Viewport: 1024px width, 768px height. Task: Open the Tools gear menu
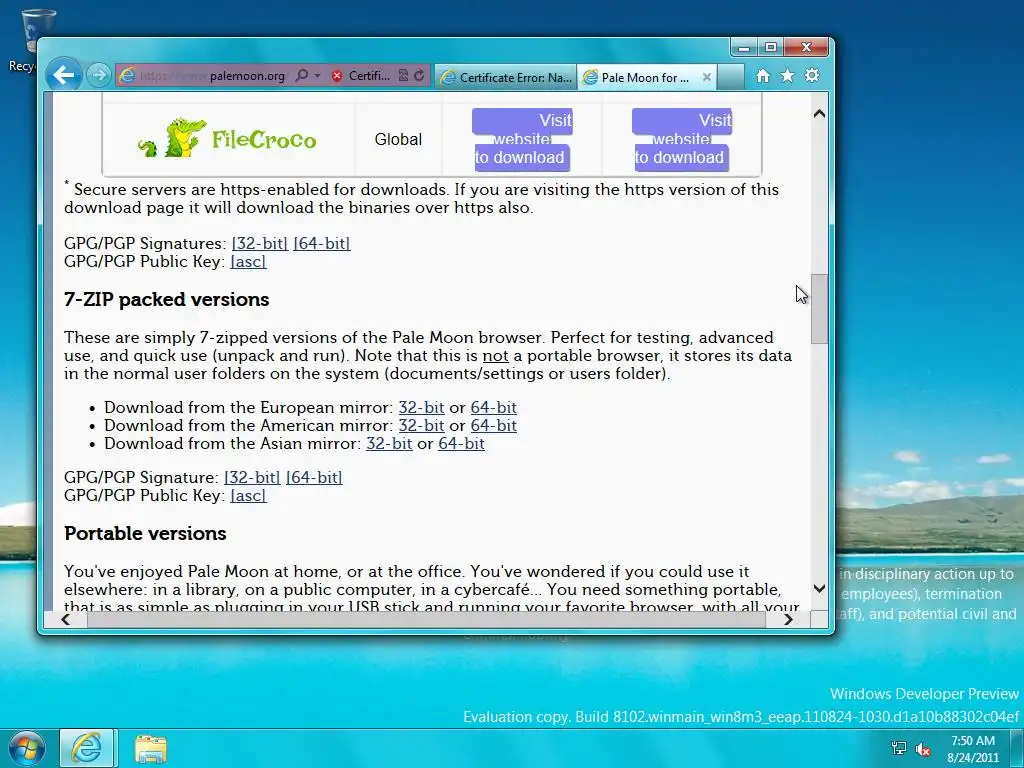[x=812, y=76]
